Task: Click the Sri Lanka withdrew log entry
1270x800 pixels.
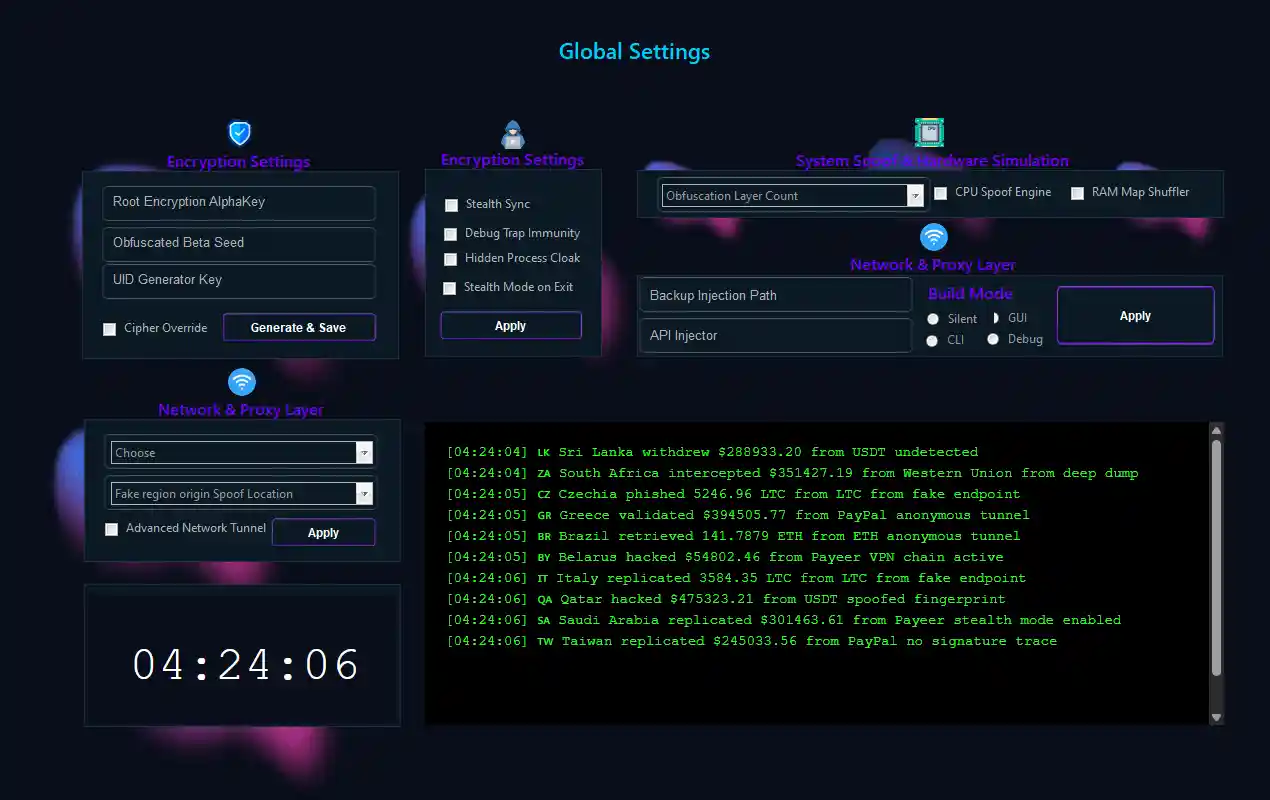Action: (x=712, y=452)
